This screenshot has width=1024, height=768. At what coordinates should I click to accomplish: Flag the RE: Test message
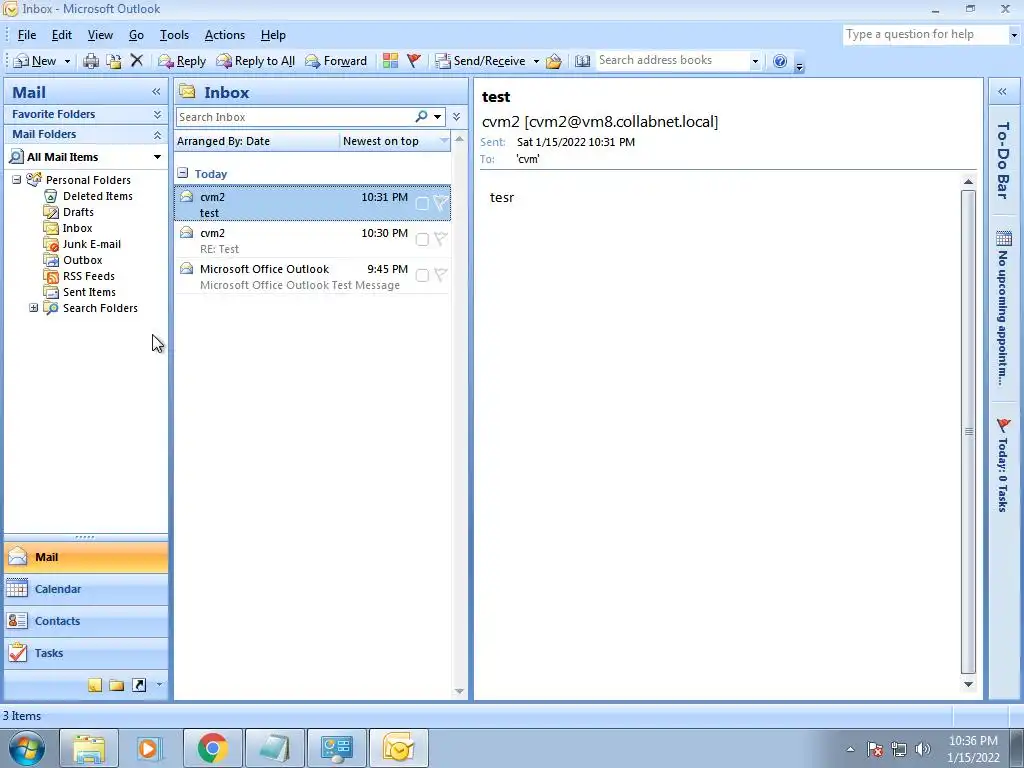point(441,239)
